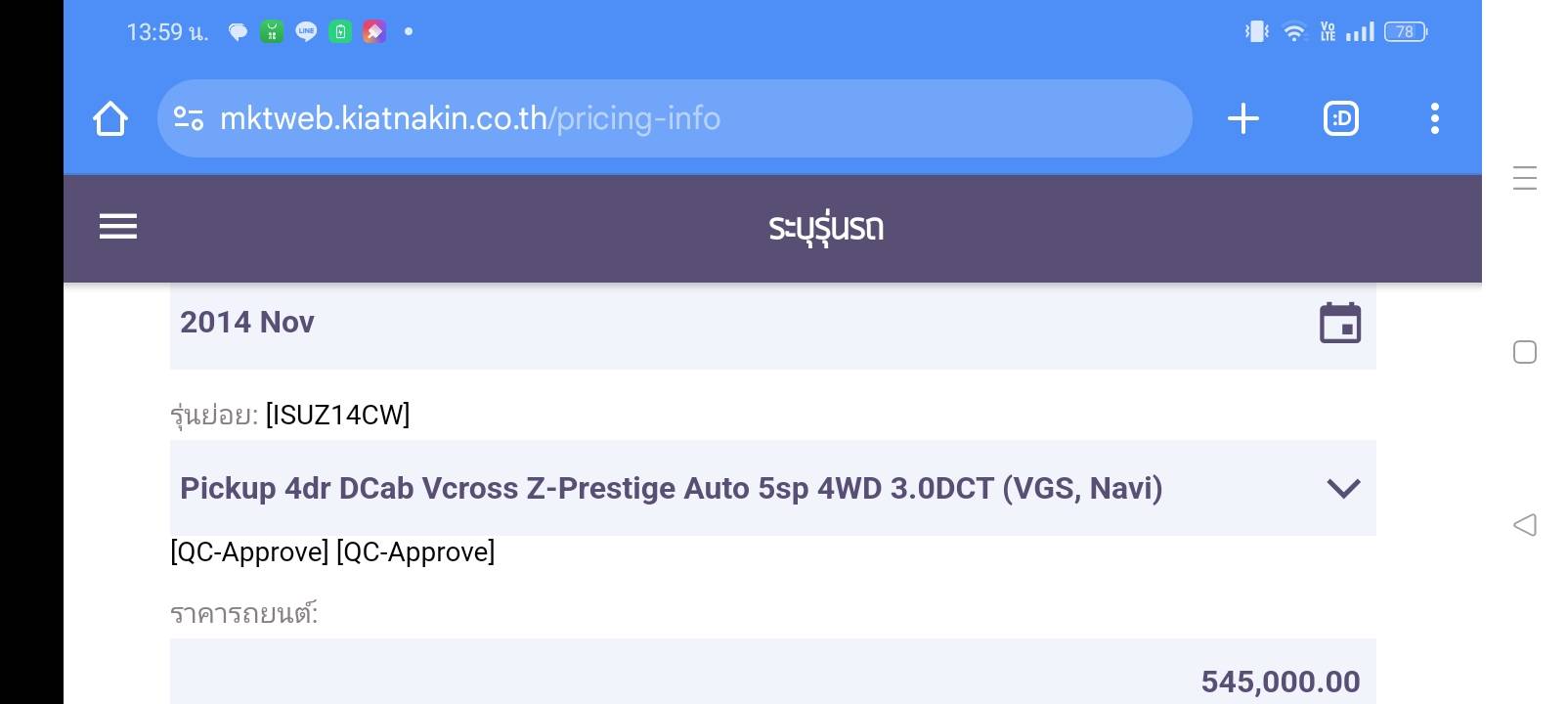
Task: Tap the browser home icon
Action: (110, 119)
